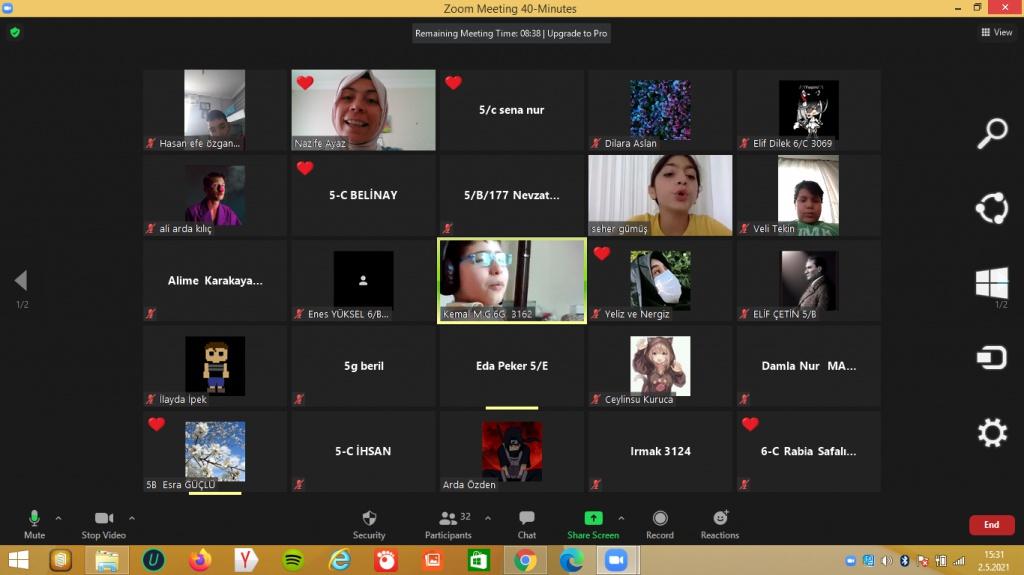The width and height of the screenshot is (1024, 575).
Task: Open the Reactions picker
Action: (720, 523)
